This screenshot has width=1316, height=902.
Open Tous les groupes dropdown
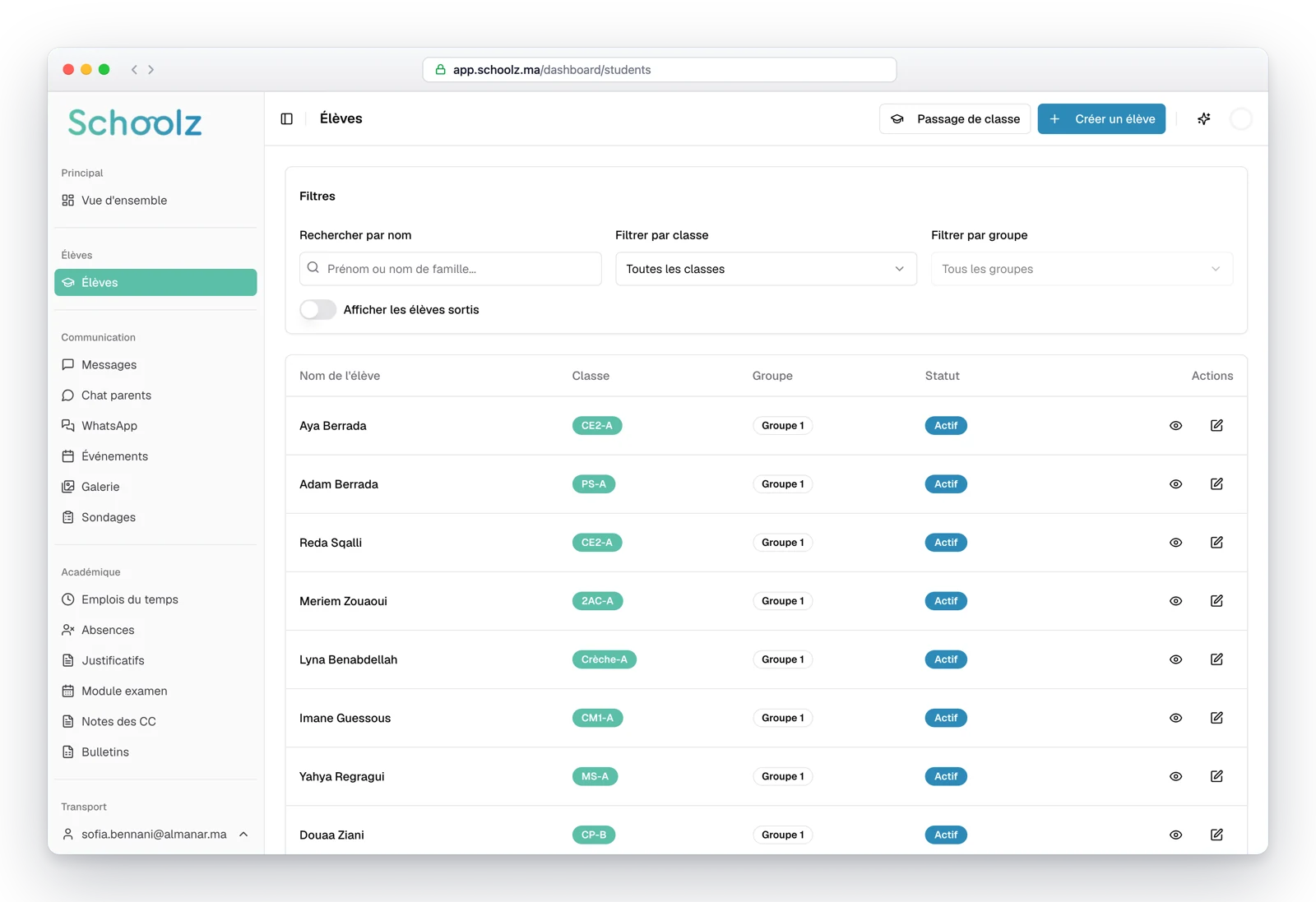[x=1082, y=269]
